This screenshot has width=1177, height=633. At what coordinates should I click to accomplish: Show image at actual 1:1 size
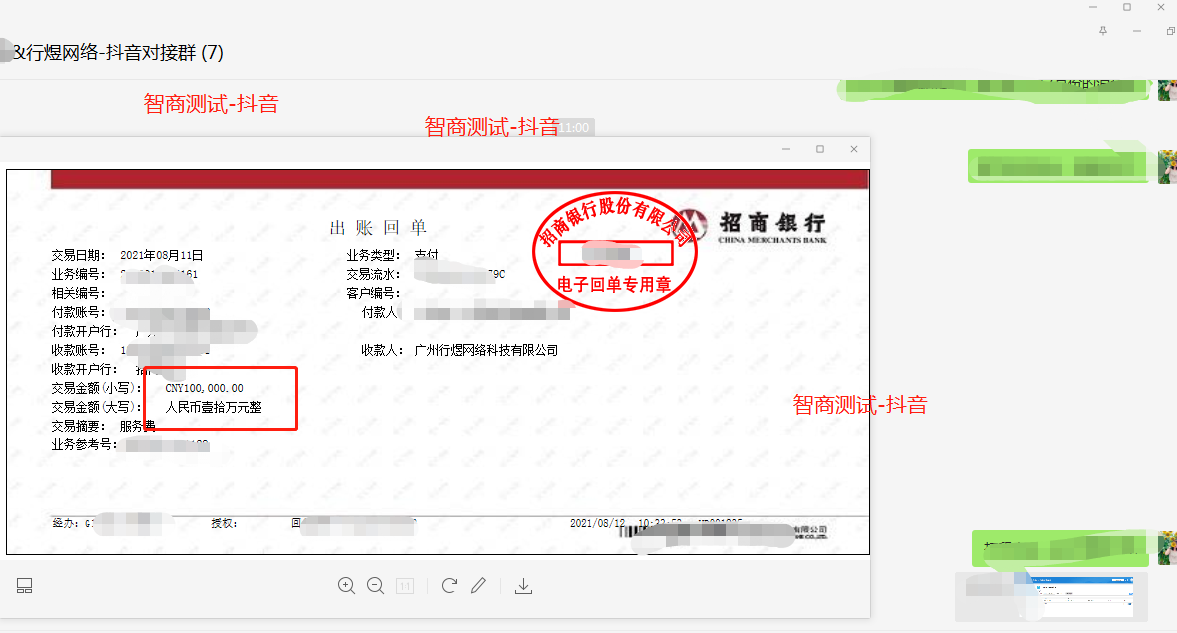[x=405, y=586]
